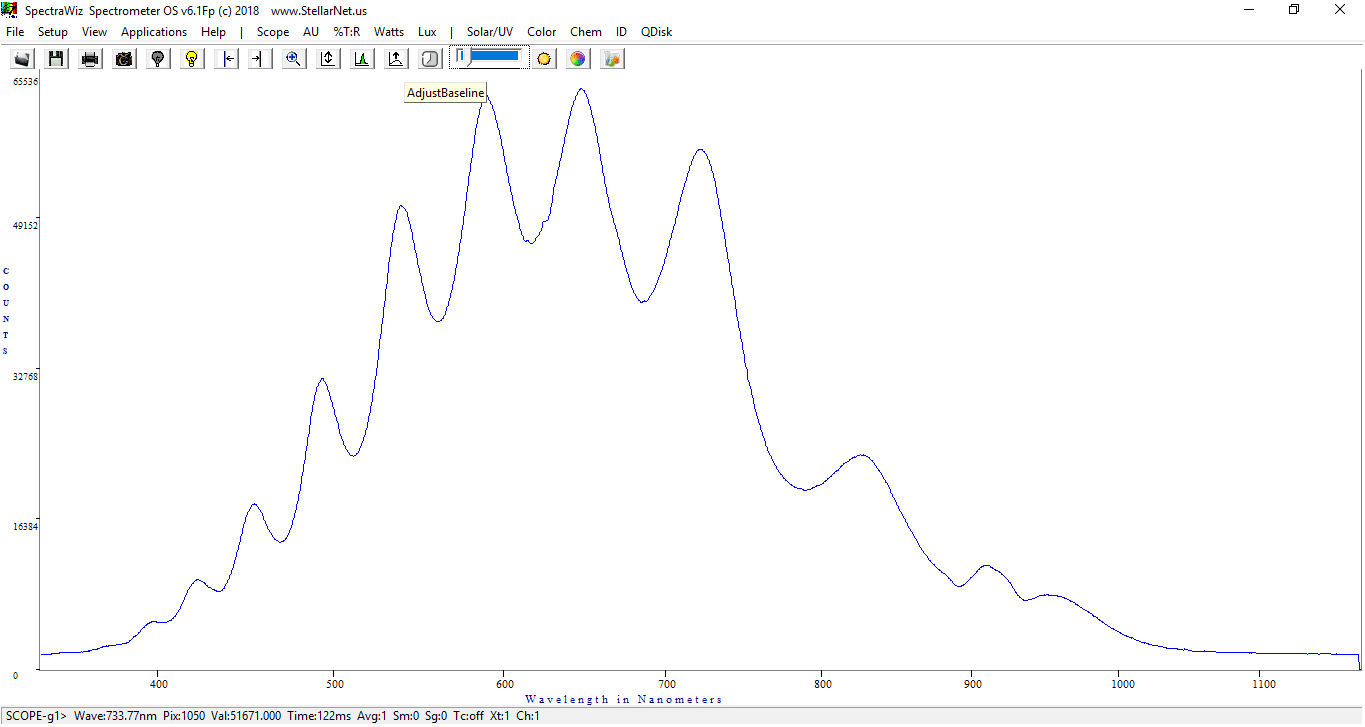
Task: Save spectrum with floppy disk icon
Action: 56,59
